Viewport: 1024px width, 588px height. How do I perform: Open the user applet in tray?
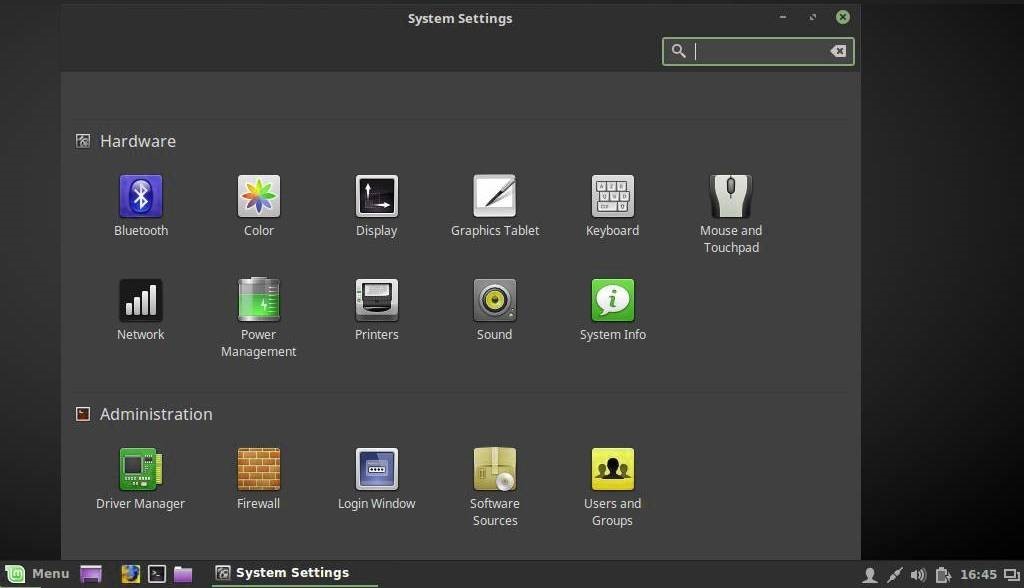click(x=869, y=574)
